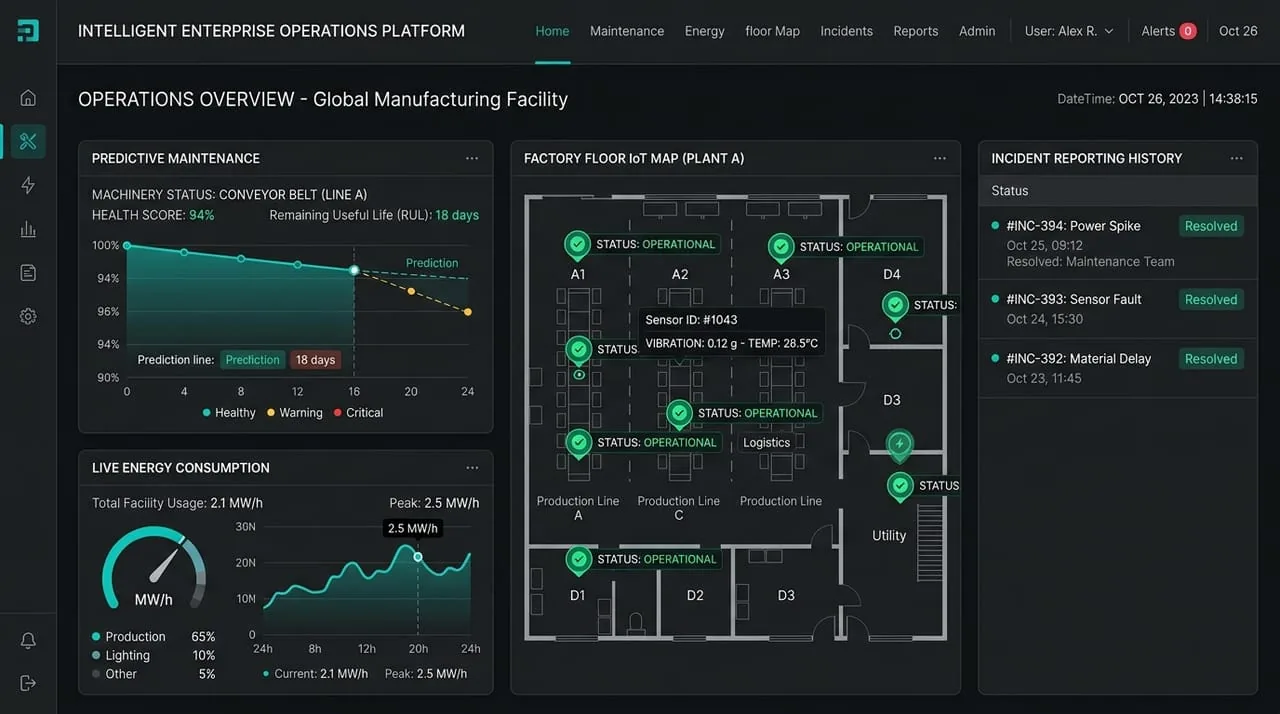Open incident #INC-393: Sensor Fault

tap(1117, 309)
